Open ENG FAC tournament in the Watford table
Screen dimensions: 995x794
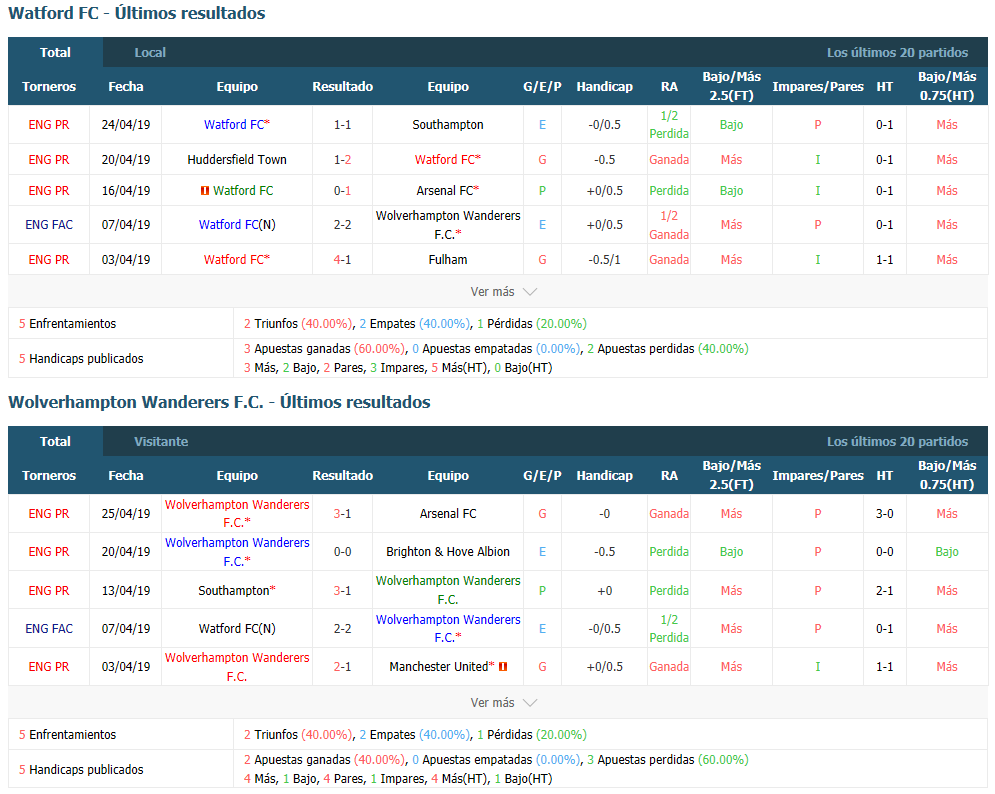pyautogui.click(x=49, y=225)
